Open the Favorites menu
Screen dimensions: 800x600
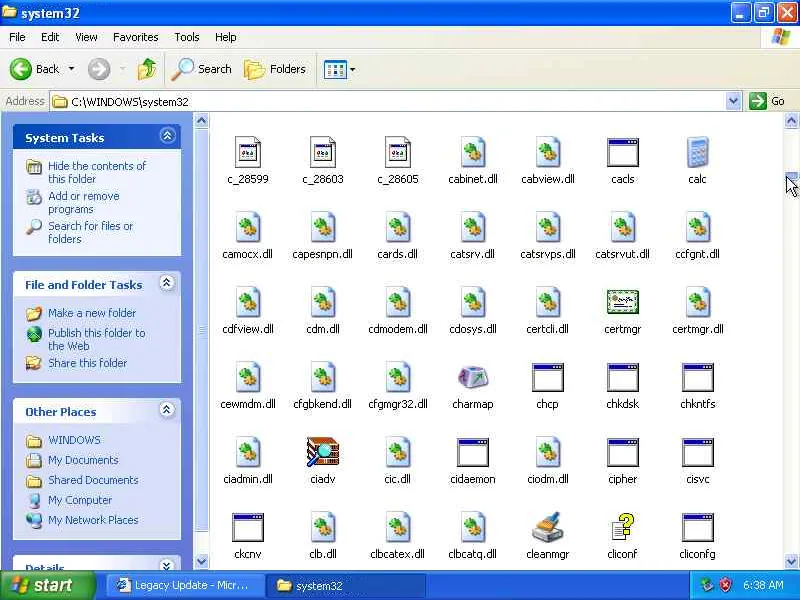pos(136,37)
